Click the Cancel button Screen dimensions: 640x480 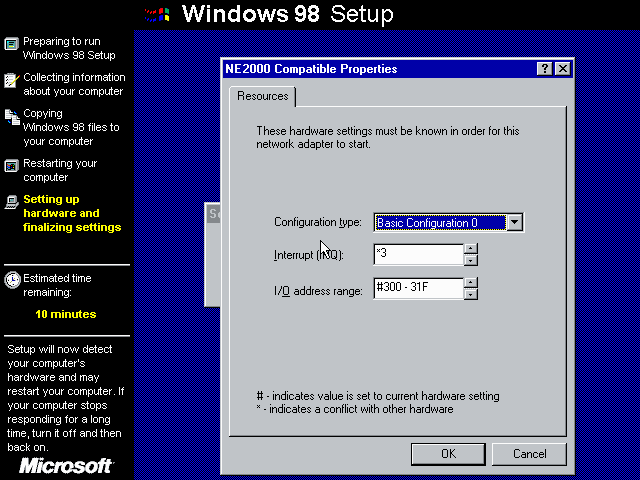click(x=529, y=454)
